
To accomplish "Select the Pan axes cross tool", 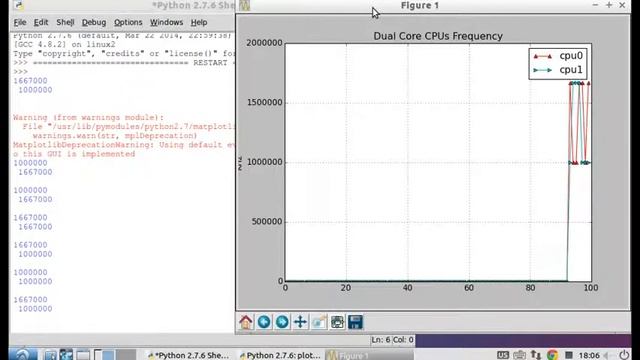I will pos(300,322).
